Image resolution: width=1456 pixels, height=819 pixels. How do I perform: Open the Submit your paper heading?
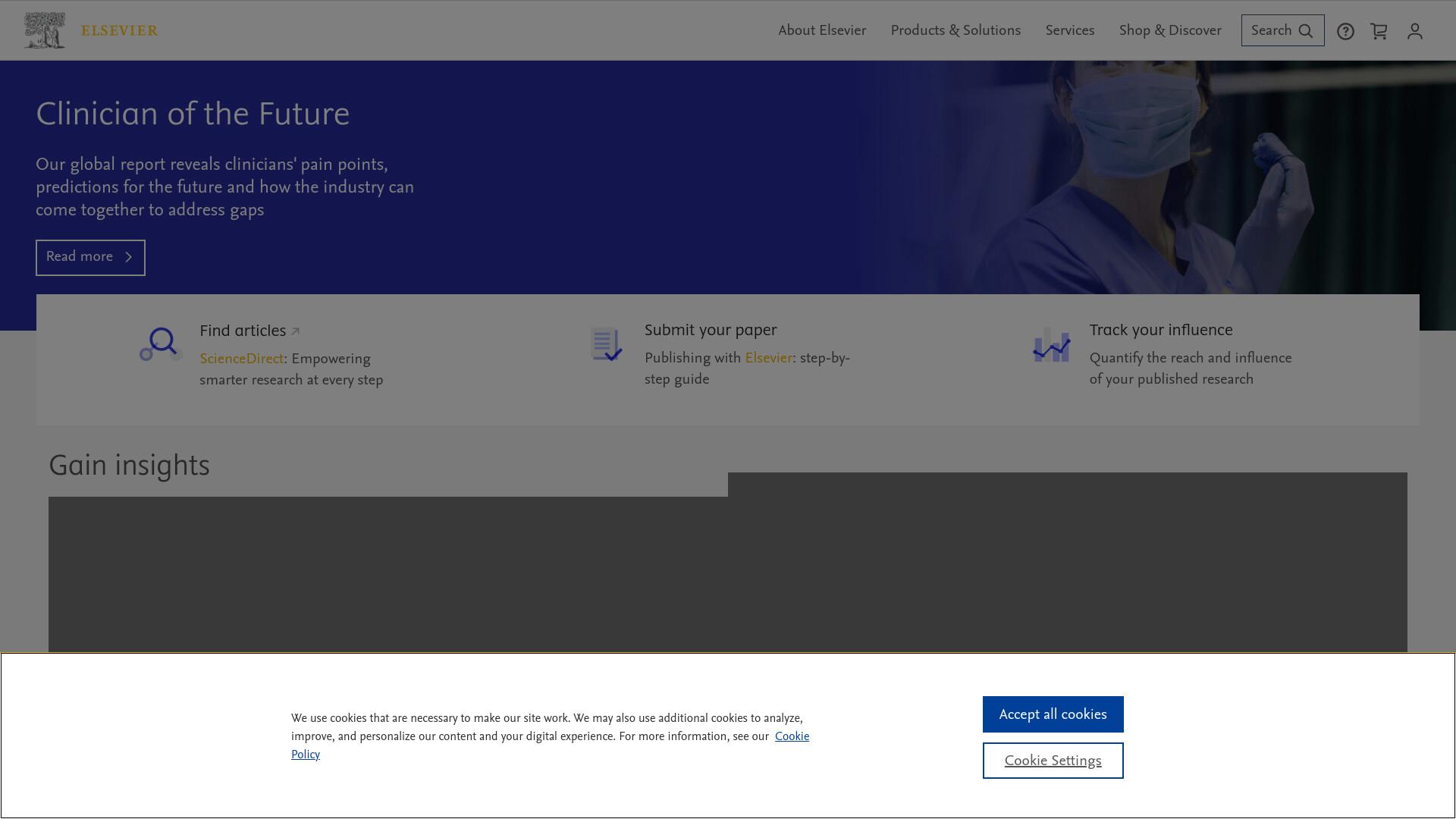[711, 331]
